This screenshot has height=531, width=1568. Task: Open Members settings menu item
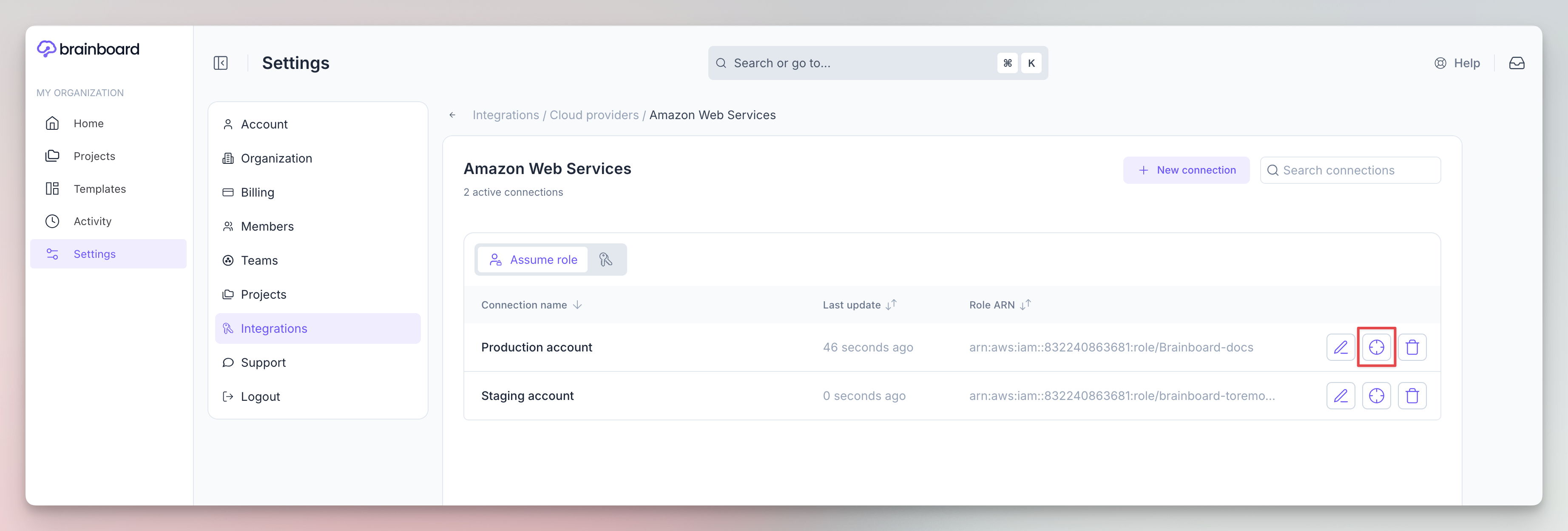click(267, 226)
